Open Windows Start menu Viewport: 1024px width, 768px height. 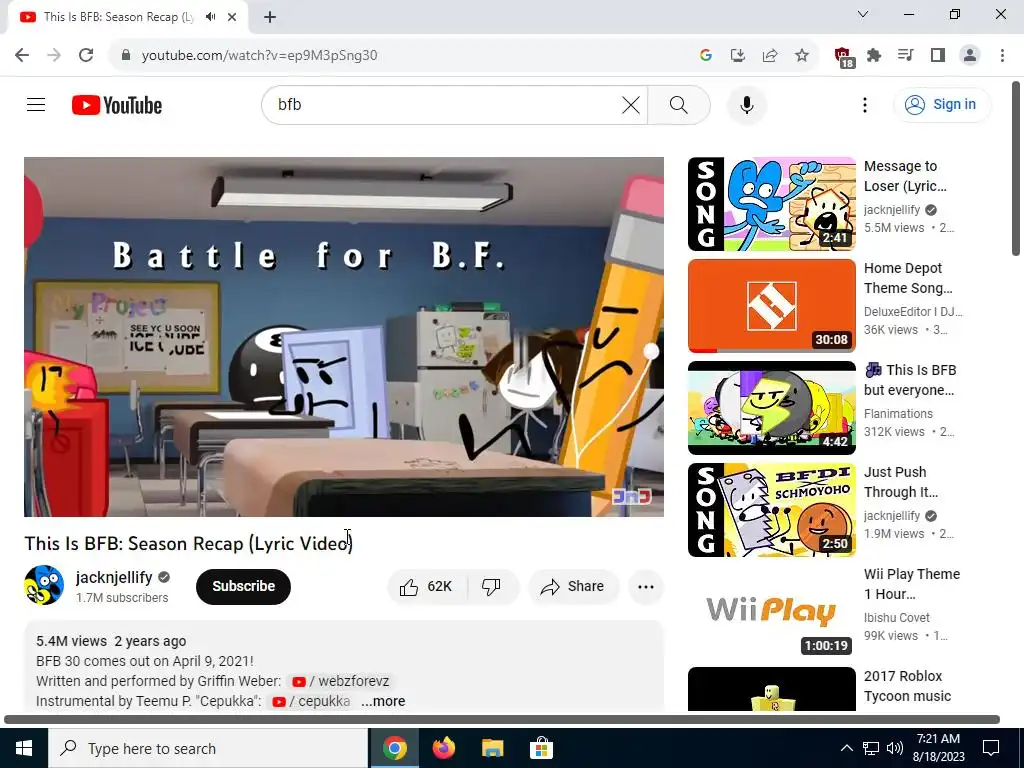24,748
